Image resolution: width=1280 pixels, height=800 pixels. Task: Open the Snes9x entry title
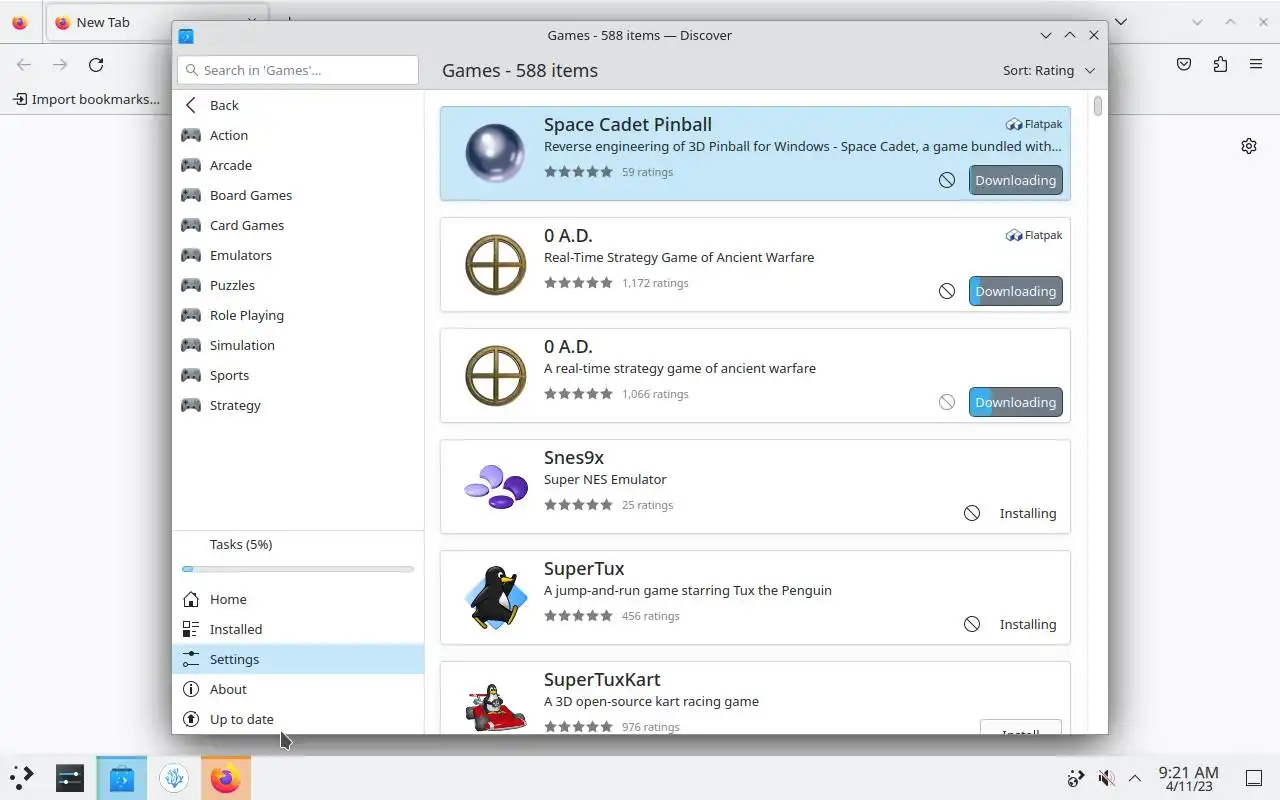coord(574,458)
